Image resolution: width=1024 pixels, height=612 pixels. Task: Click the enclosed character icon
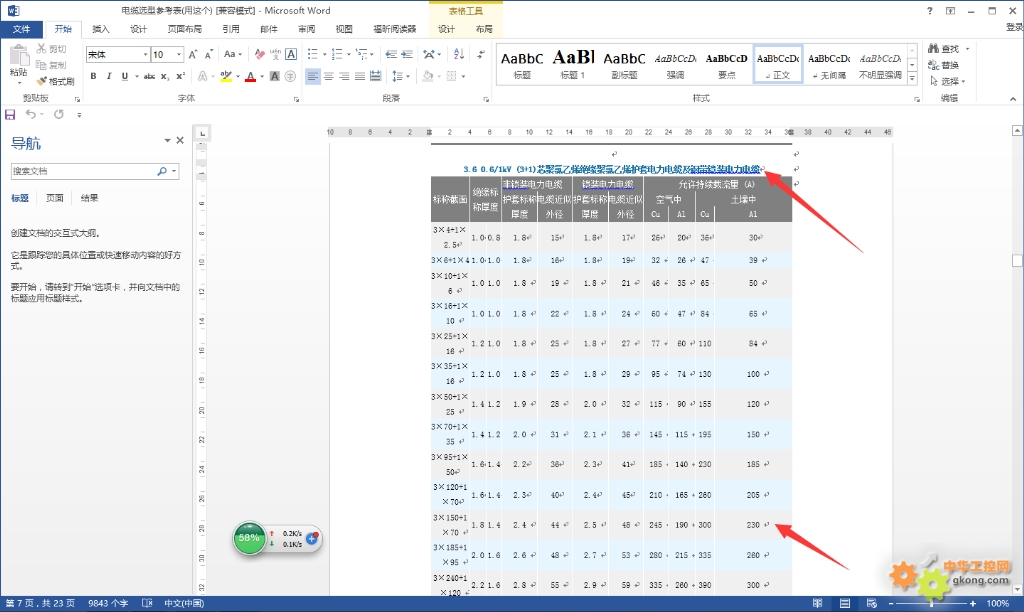(x=291, y=76)
